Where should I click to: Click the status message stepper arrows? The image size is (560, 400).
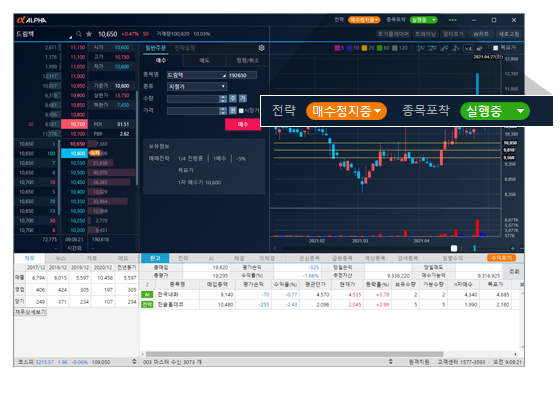(x=391, y=362)
